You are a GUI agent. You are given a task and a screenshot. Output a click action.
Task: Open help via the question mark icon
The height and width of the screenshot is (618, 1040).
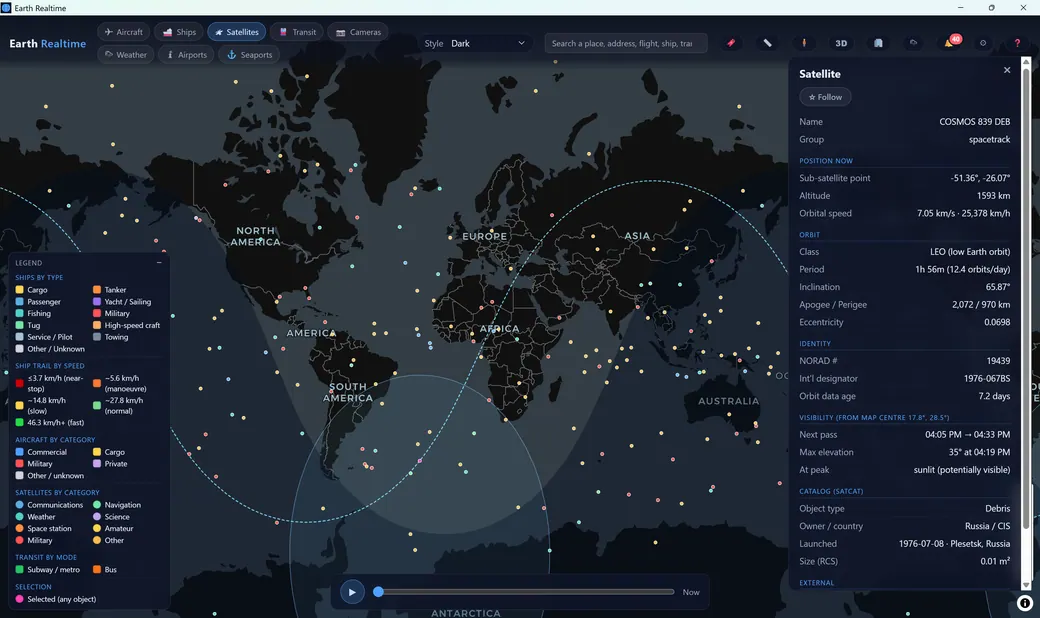point(1017,43)
